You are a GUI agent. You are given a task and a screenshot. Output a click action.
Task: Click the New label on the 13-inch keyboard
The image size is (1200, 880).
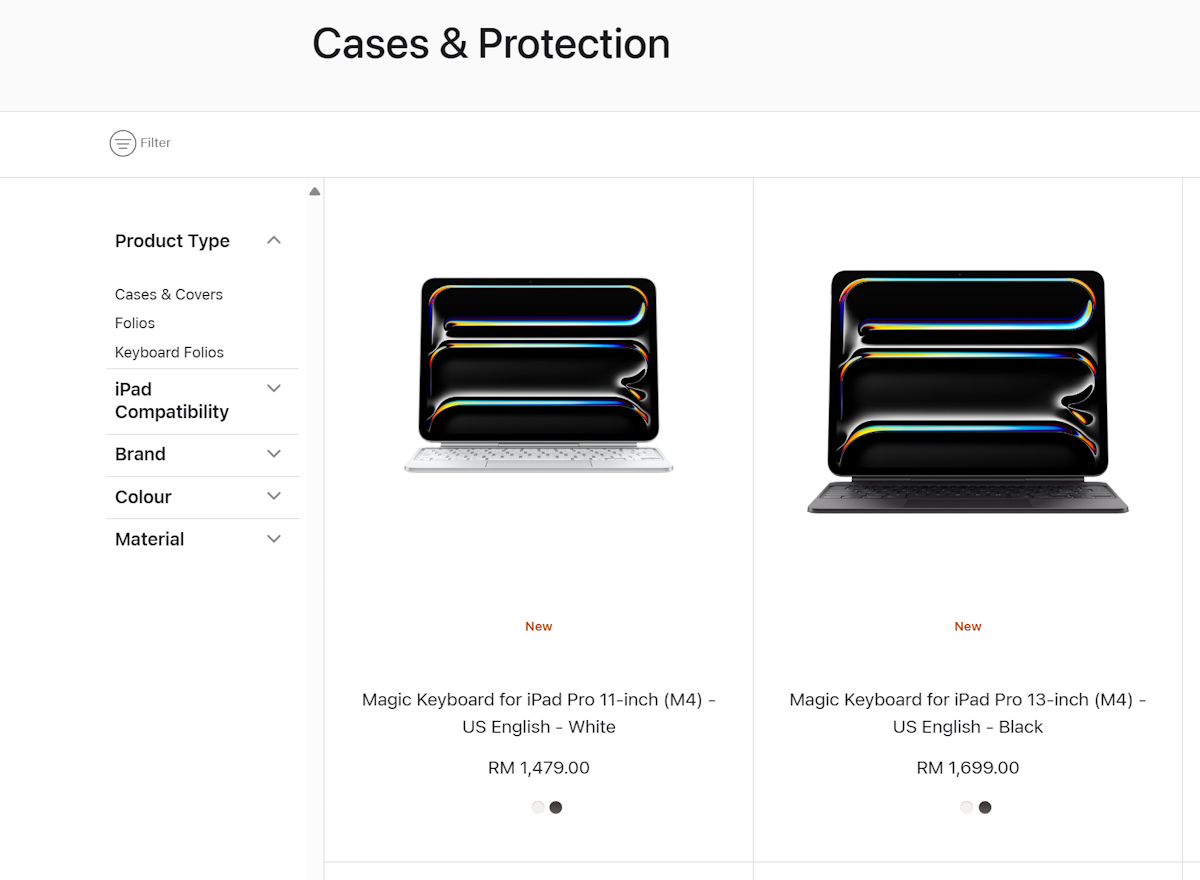pyautogui.click(x=967, y=626)
